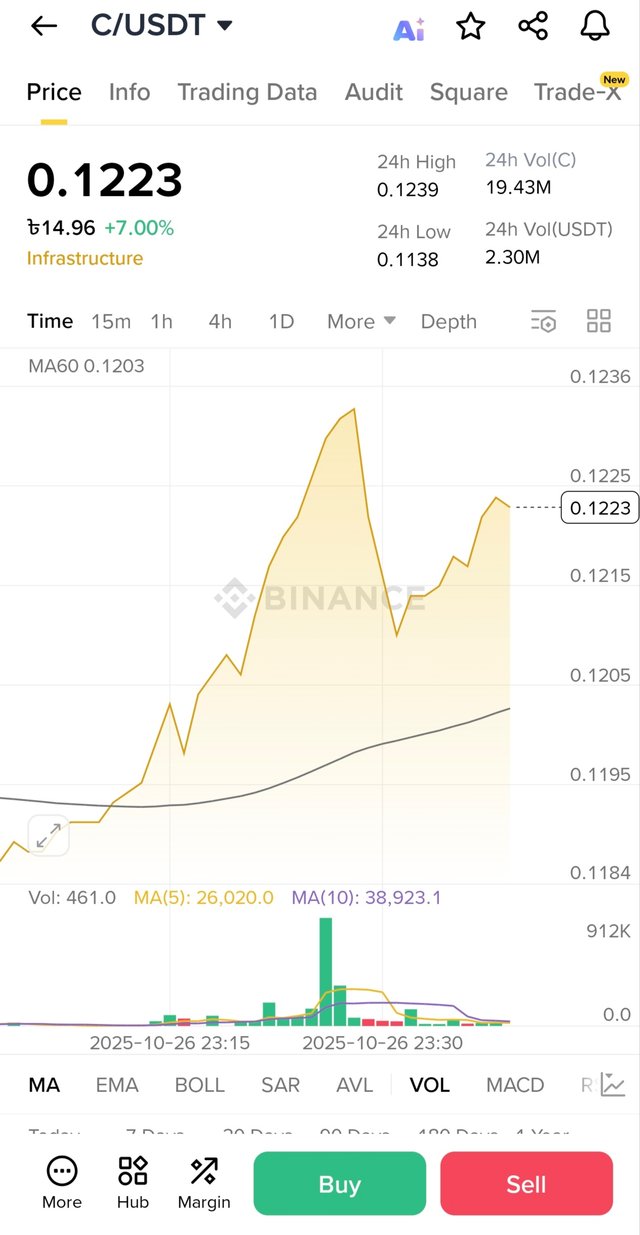Open the indicator chart settings icon
640x1235 pixels.
click(x=613, y=1085)
